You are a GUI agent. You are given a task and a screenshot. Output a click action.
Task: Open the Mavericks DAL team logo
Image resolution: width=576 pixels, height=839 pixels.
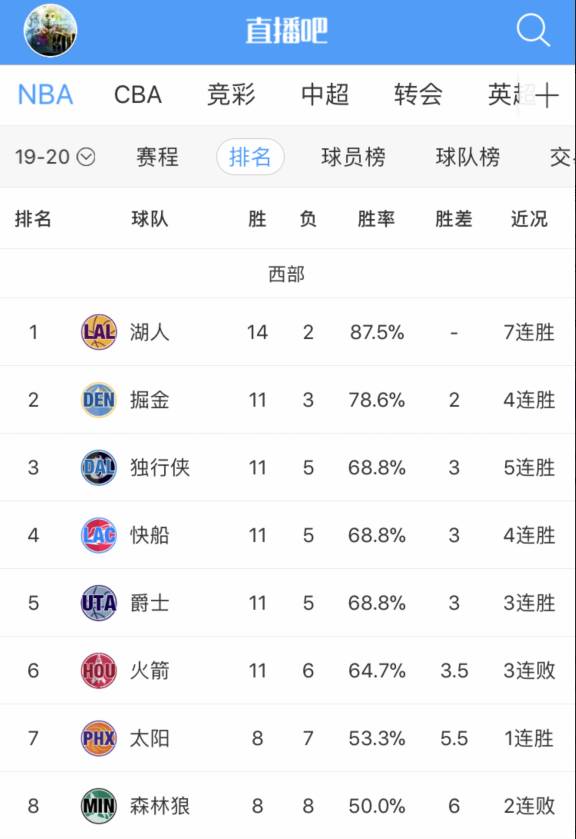(x=98, y=468)
